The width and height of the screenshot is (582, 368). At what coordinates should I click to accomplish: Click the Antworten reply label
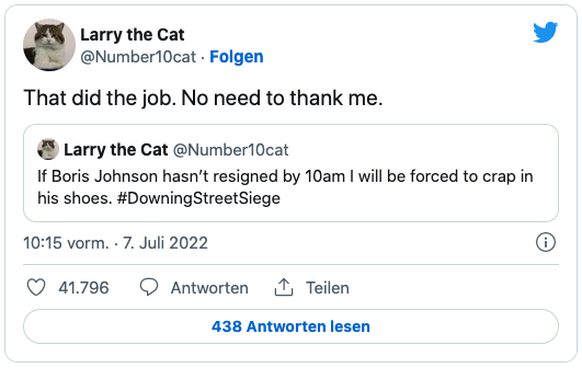[209, 288]
